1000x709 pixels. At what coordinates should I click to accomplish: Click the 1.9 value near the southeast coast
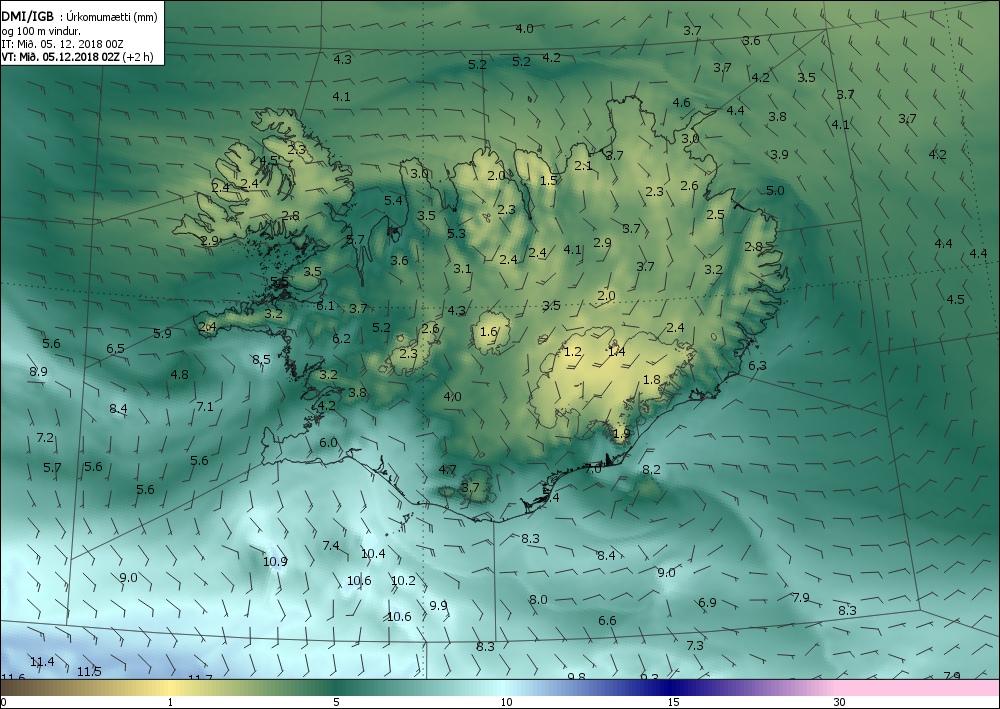[x=621, y=434]
